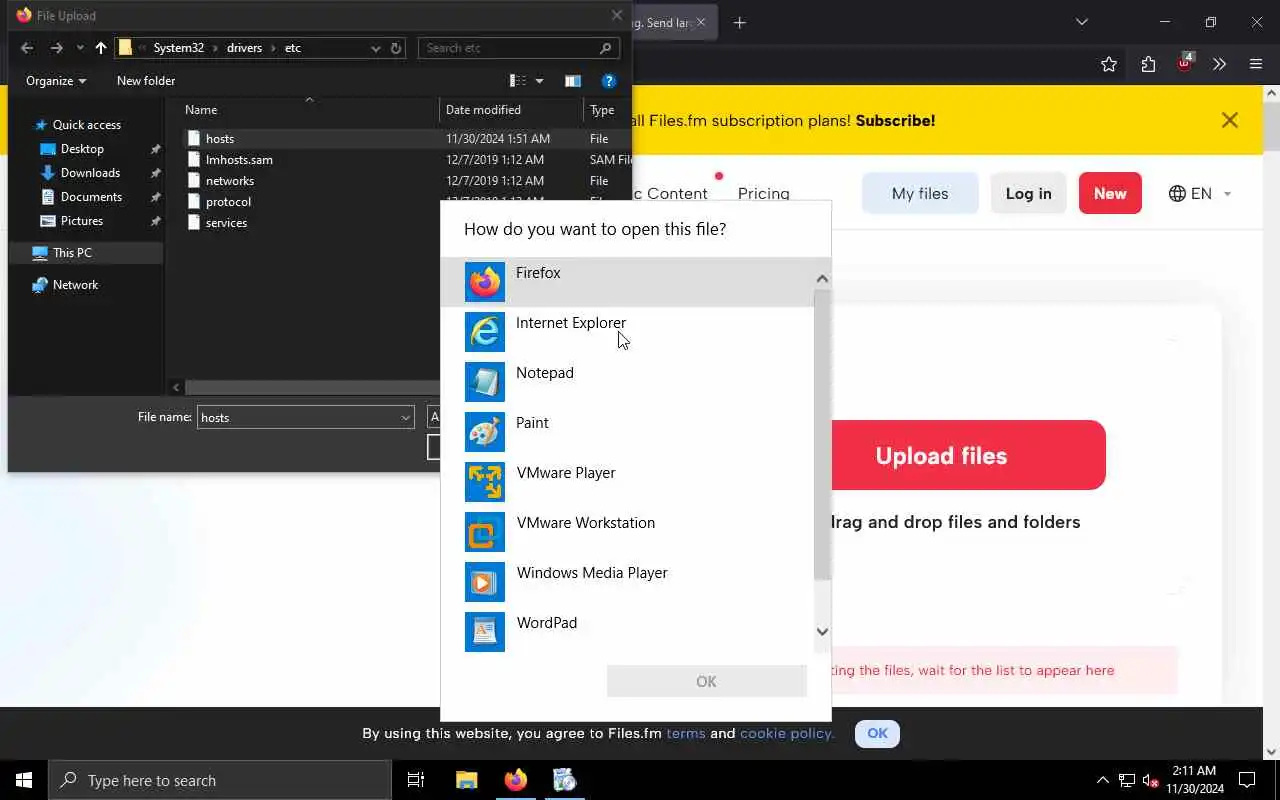Go forward in File Upload dialog

(x=56, y=48)
